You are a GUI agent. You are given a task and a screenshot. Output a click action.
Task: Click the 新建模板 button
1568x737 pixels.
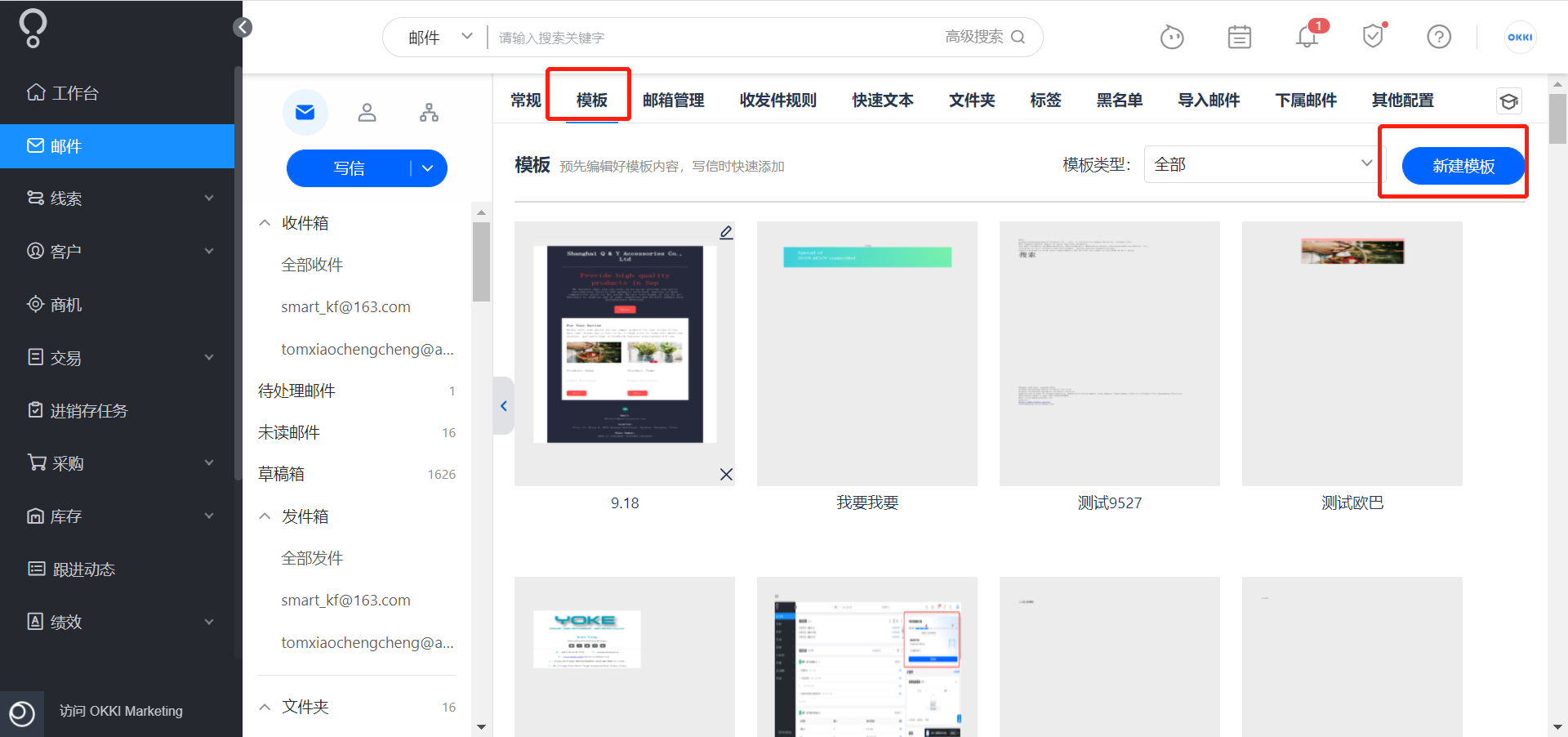tap(1463, 166)
